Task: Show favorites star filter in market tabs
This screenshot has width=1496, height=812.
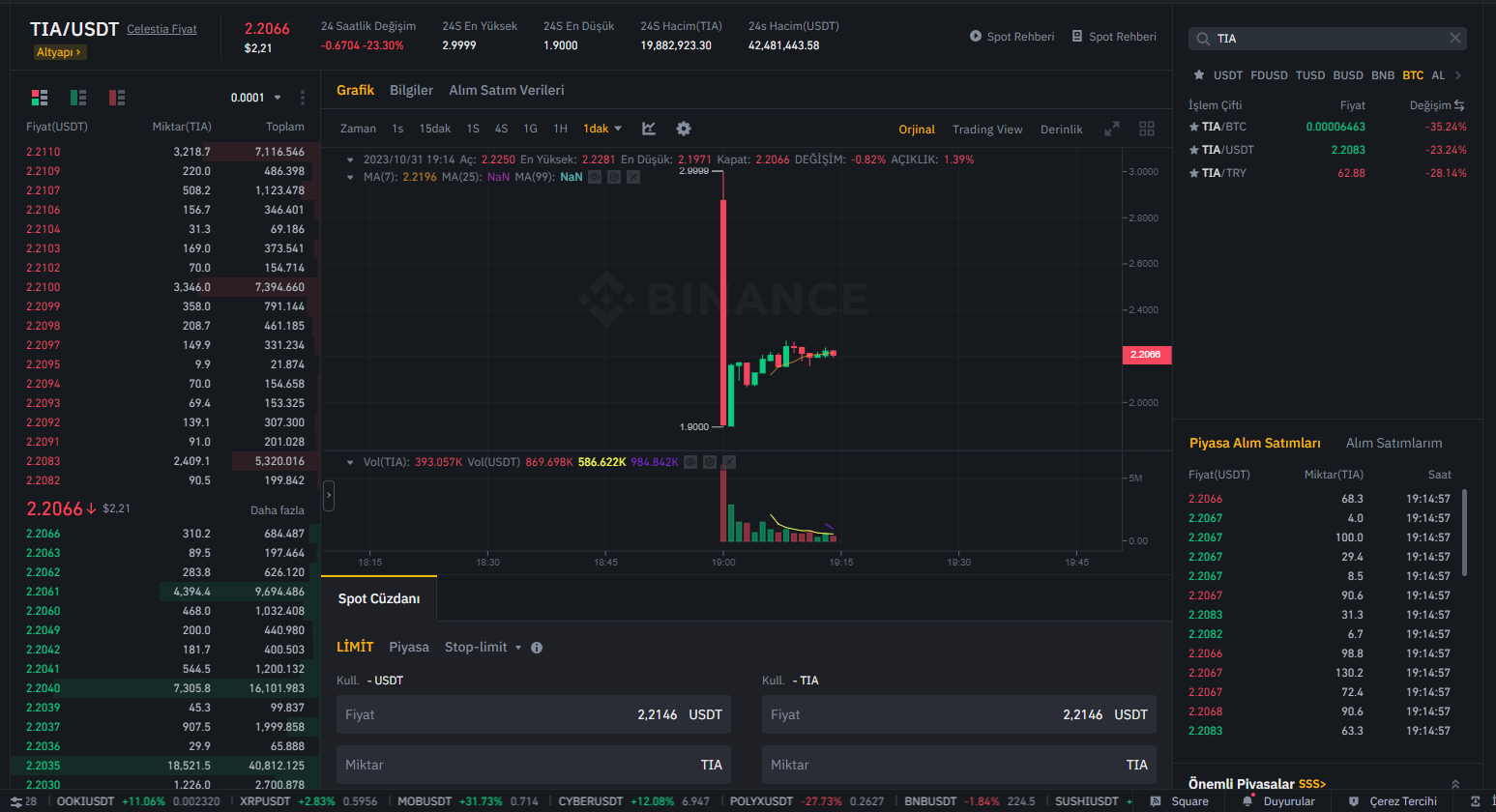Action: [x=1199, y=74]
